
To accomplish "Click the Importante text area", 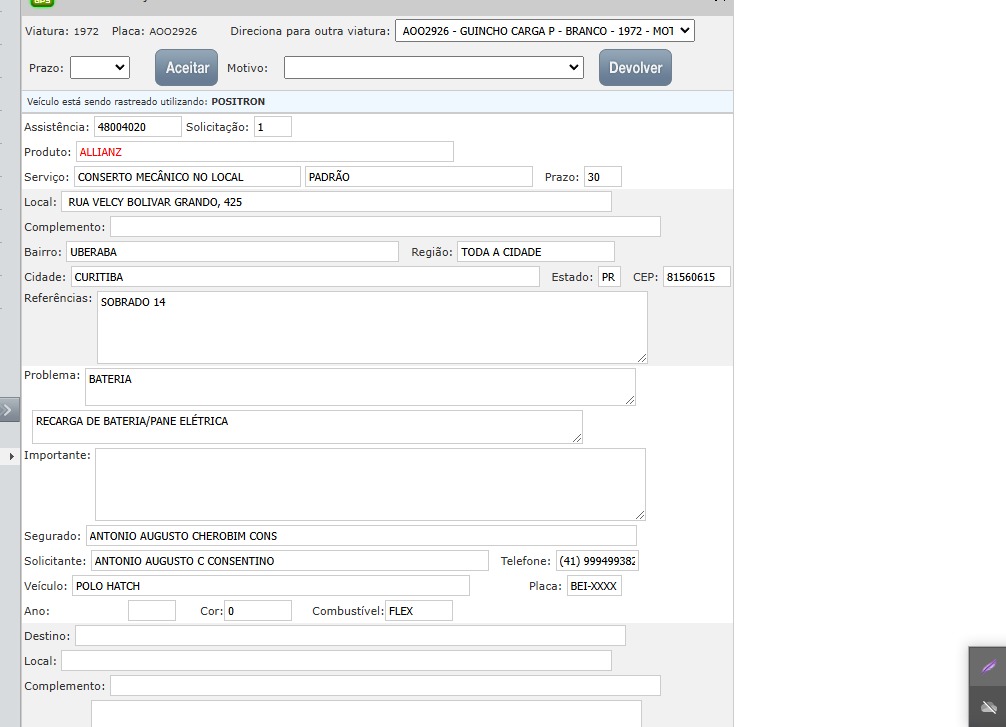I will pos(370,484).
